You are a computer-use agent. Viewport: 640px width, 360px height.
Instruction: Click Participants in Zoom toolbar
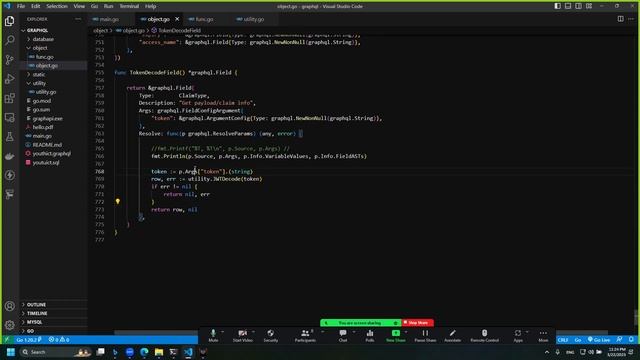tap(305, 336)
